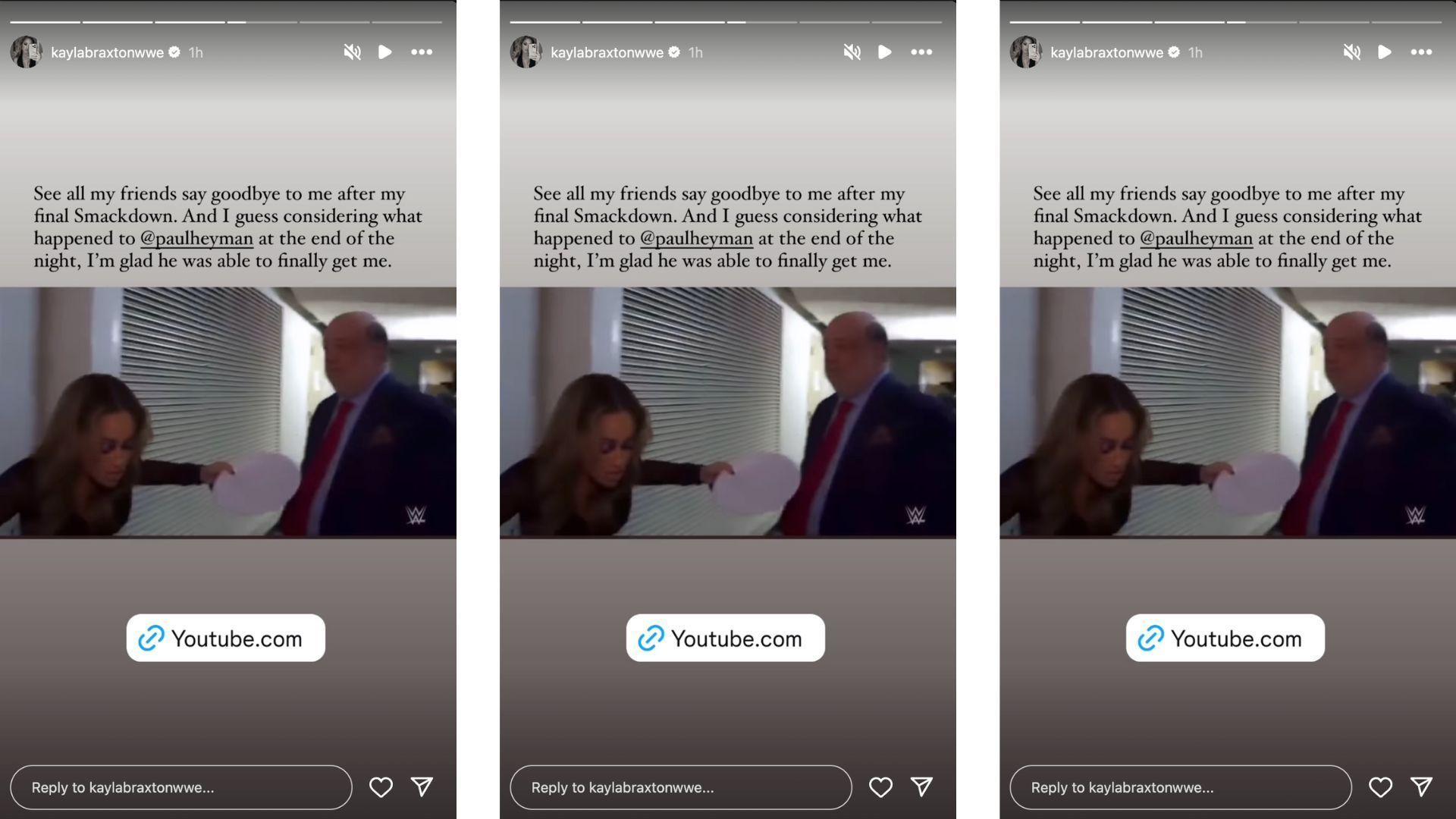
Task: Tap the send/share icon on first story
Action: tap(421, 786)
